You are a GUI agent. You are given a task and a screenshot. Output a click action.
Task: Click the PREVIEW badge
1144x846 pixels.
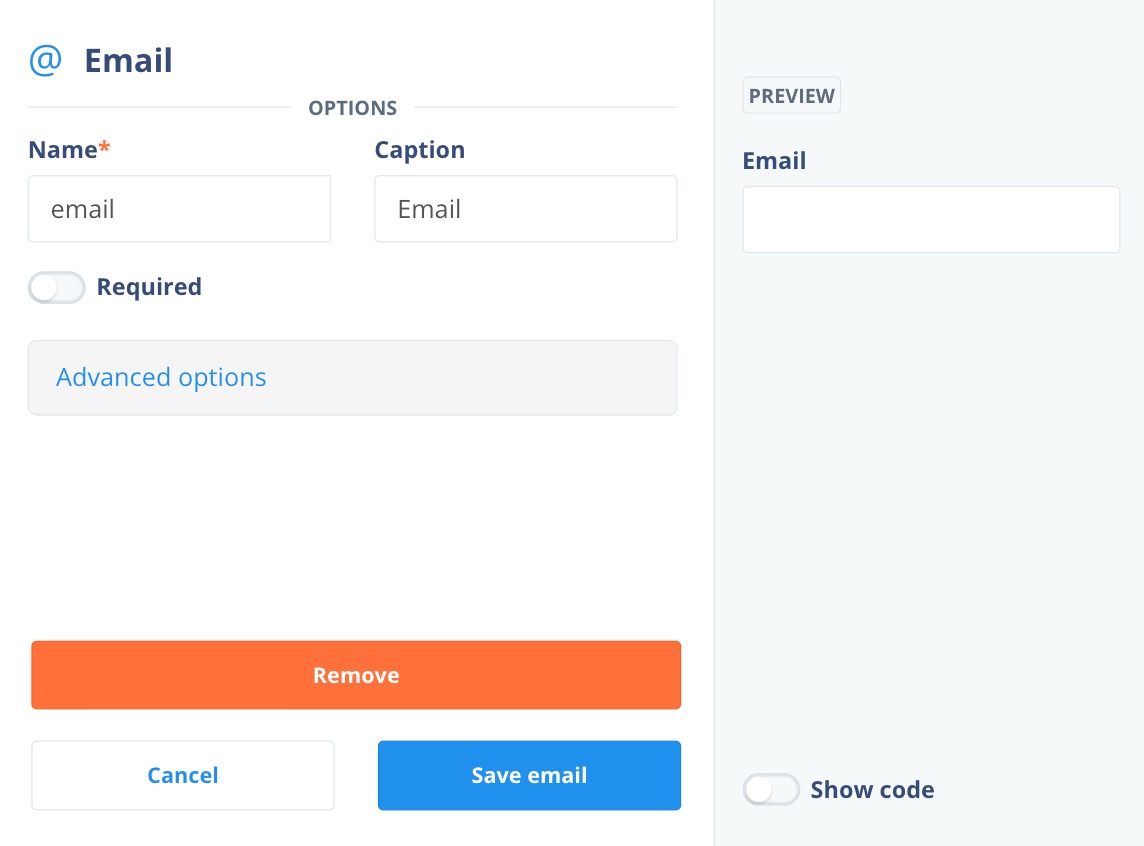pyautogui.click(x=792, y=96)
